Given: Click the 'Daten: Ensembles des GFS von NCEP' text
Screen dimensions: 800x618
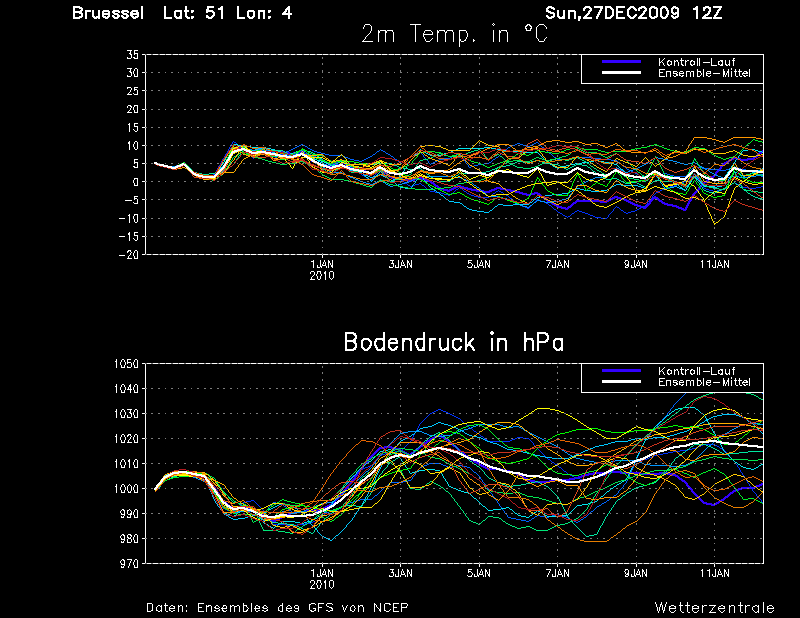Looking at the screenshot, I should [x=277, y=608].
